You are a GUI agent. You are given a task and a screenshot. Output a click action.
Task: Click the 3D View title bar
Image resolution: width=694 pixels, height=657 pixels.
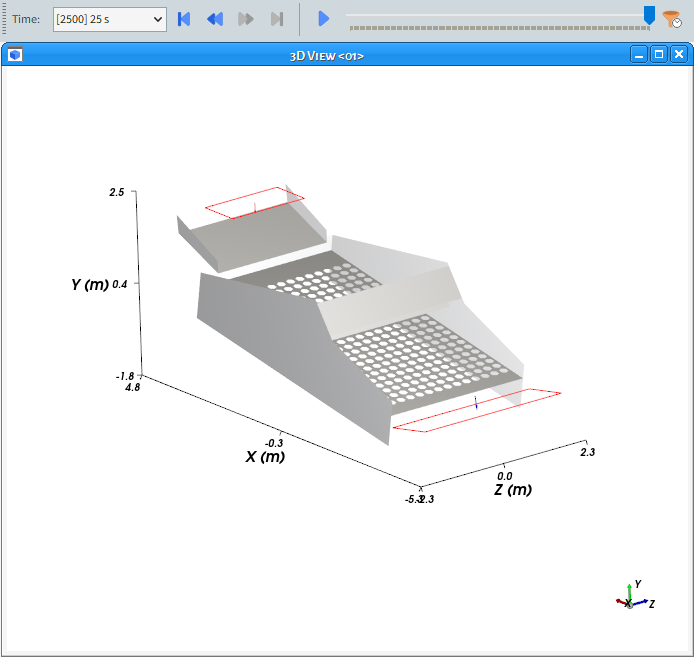tap(326, 55)
